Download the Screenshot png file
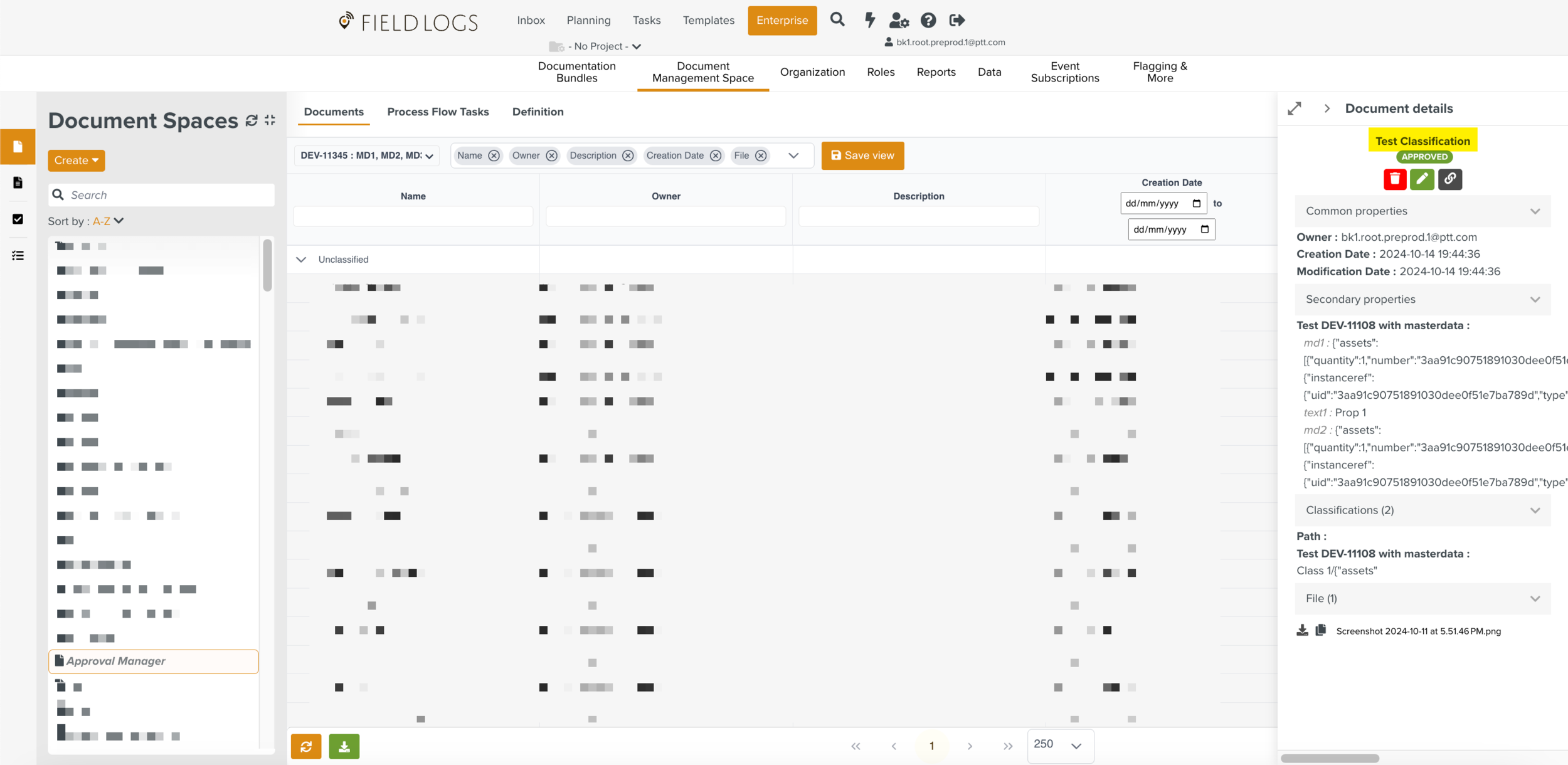Viewport: 1568px width, 765px height. [x=1302, y=630]
